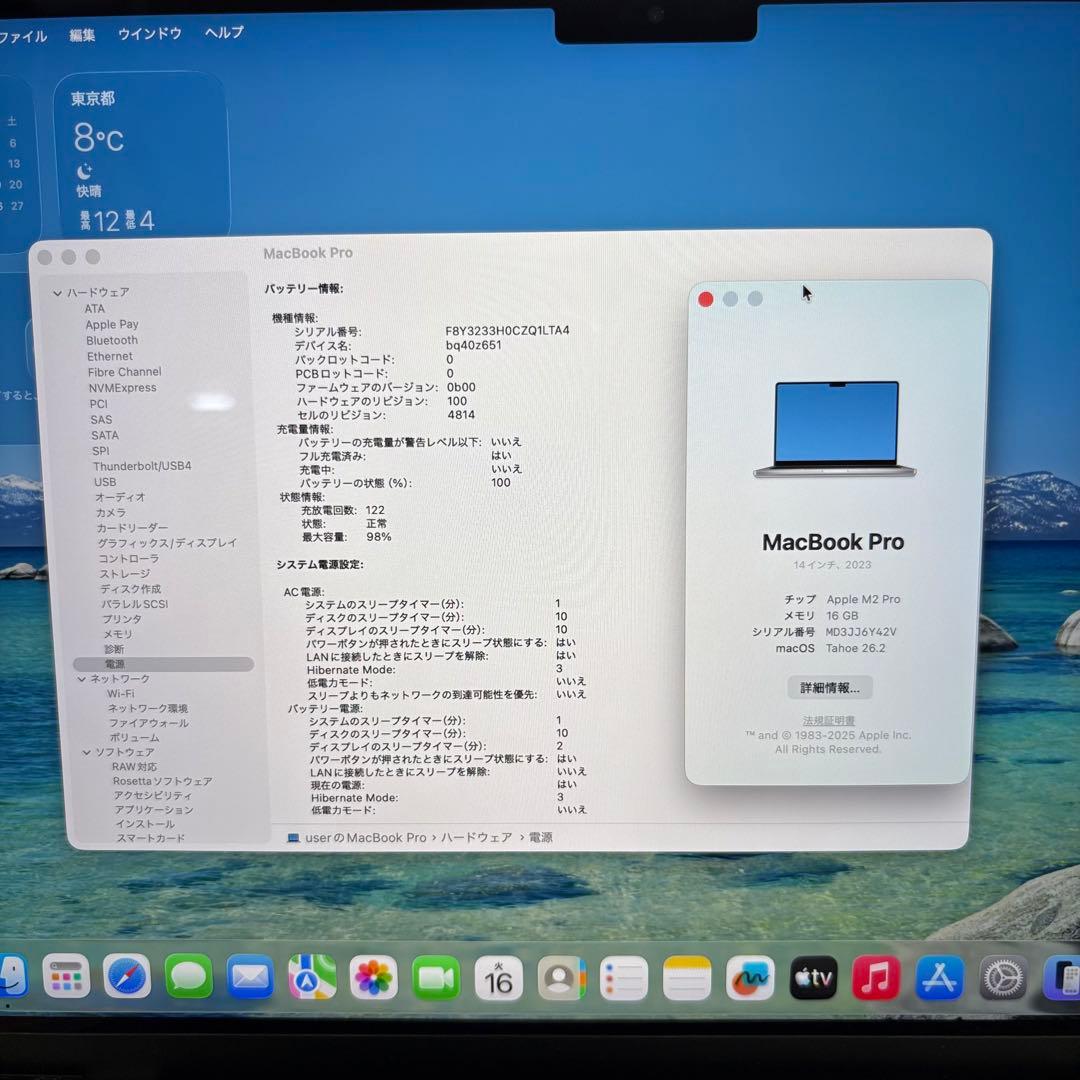Open the ヘルプ menu in the menu bar
This screenshot has height=1080, width=1080.
pos(222,33)
